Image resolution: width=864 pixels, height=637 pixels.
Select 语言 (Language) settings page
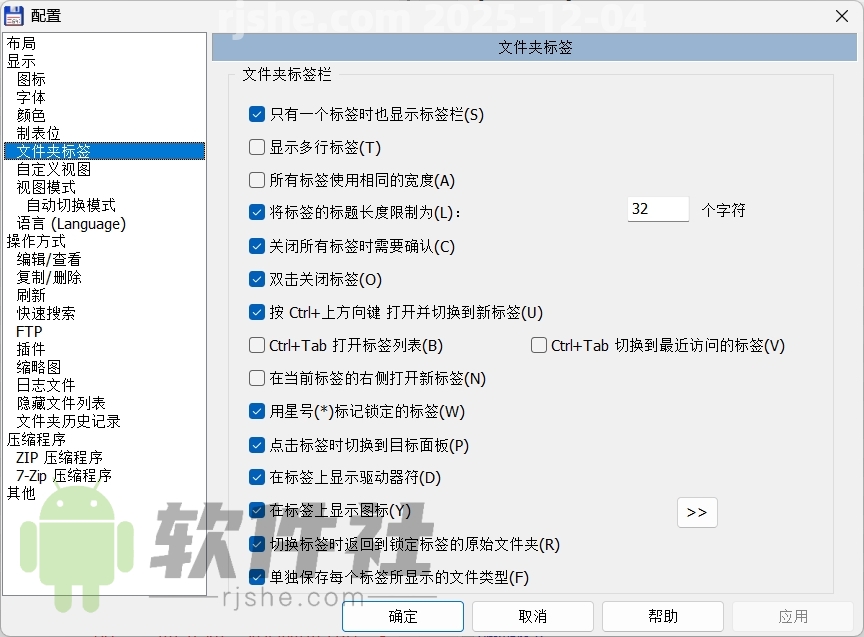pyautogui.click(x=73, y=223)
